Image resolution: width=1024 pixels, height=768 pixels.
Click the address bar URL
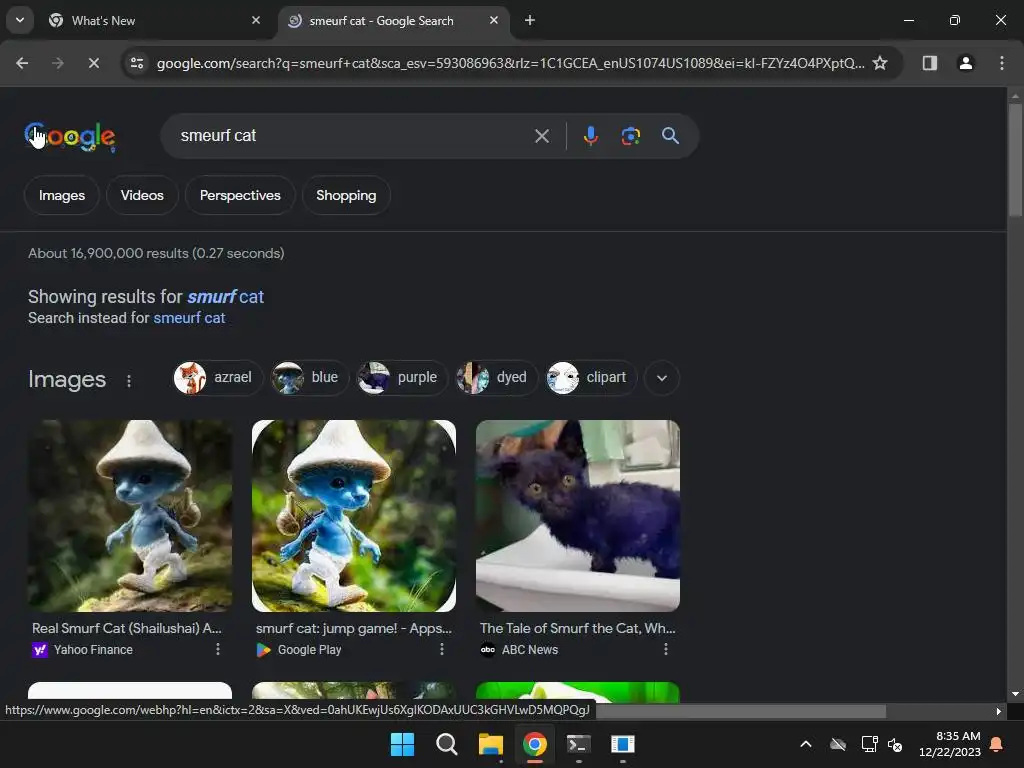(x=510, y=63)
